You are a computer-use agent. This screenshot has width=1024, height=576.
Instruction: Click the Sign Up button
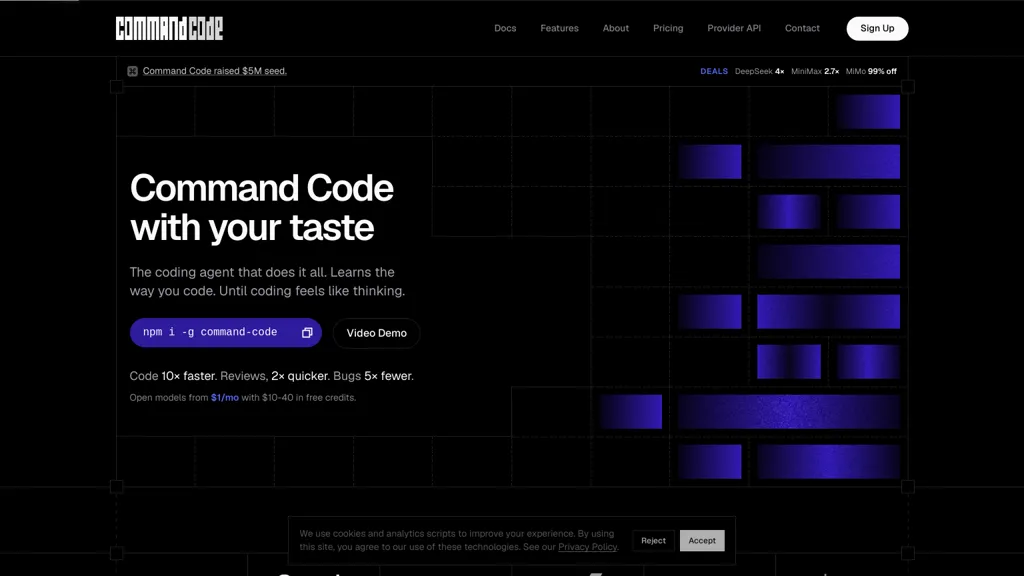coord(877,28)
